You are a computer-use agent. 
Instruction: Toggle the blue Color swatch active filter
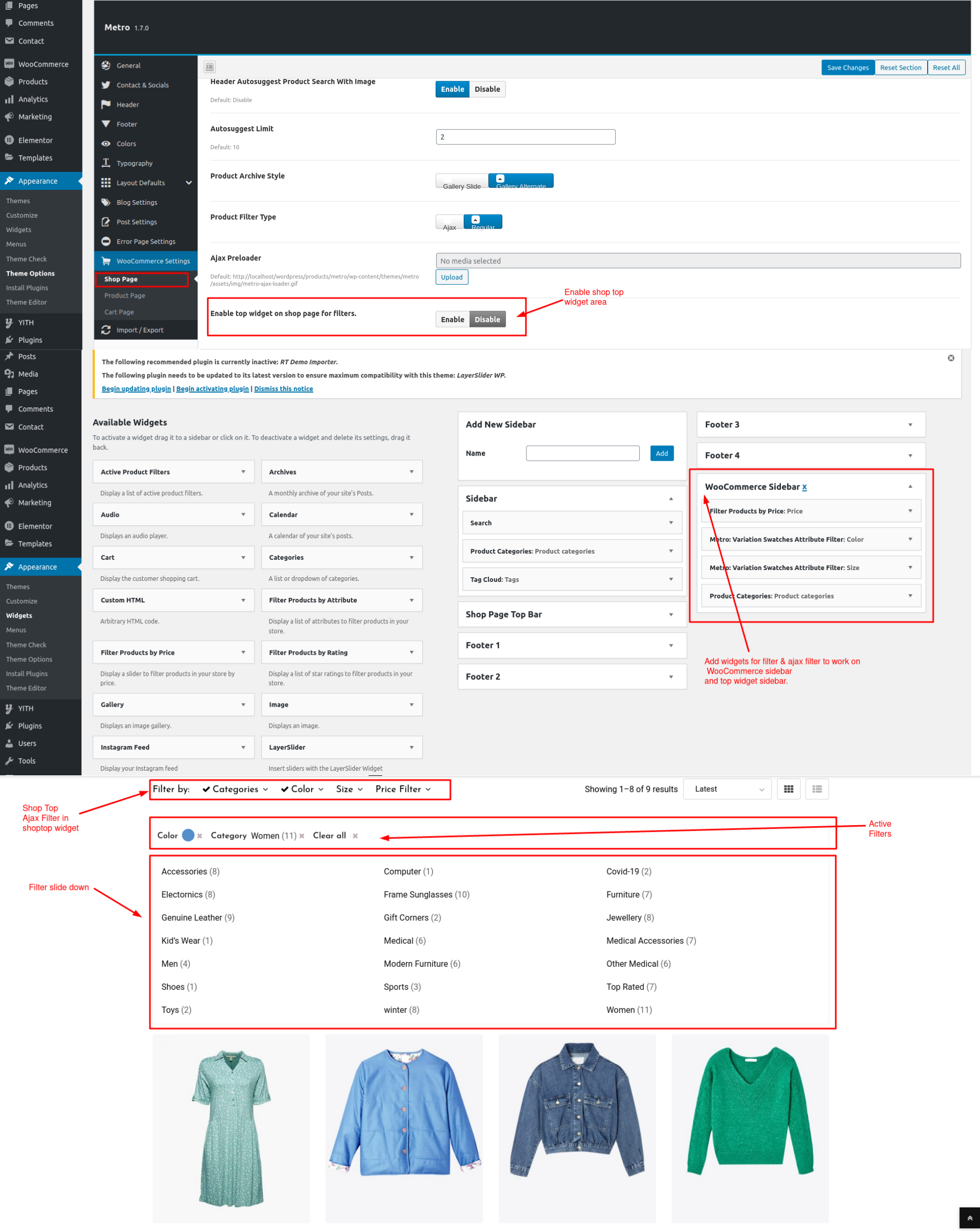point(188,835)
